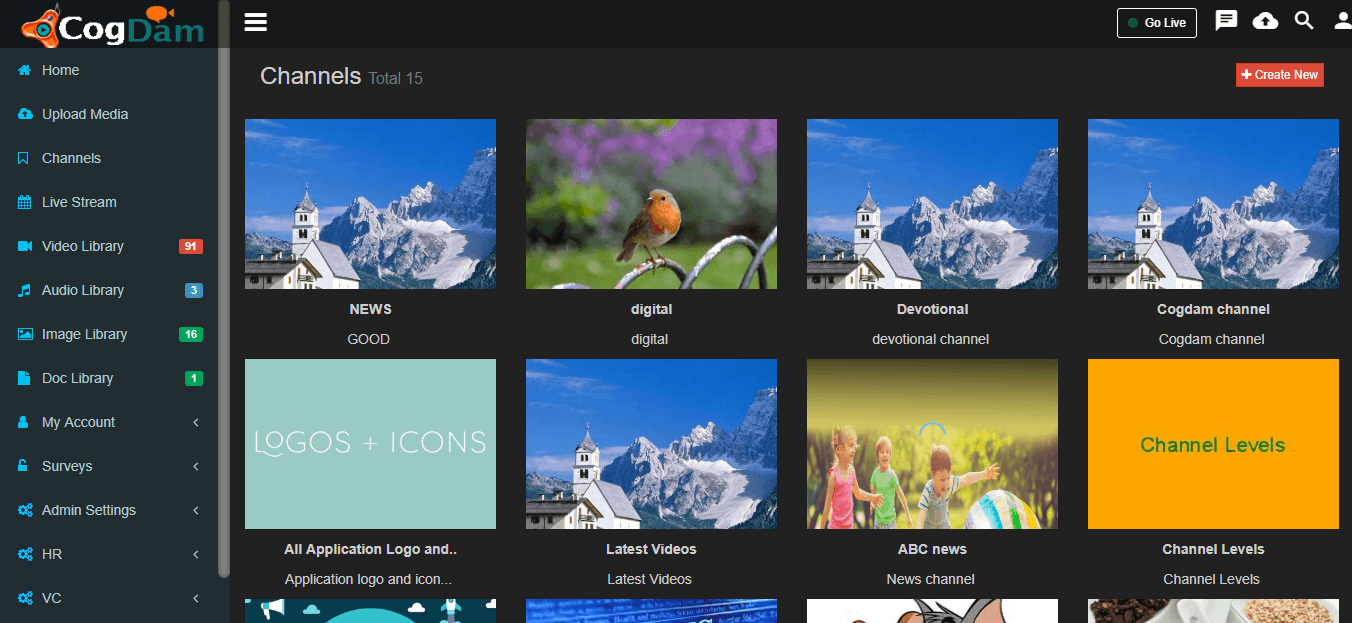The height and width of the screenshot is (623, 1352).
Task: Click the cloud upload icon in header
Action: point(1265,21)
